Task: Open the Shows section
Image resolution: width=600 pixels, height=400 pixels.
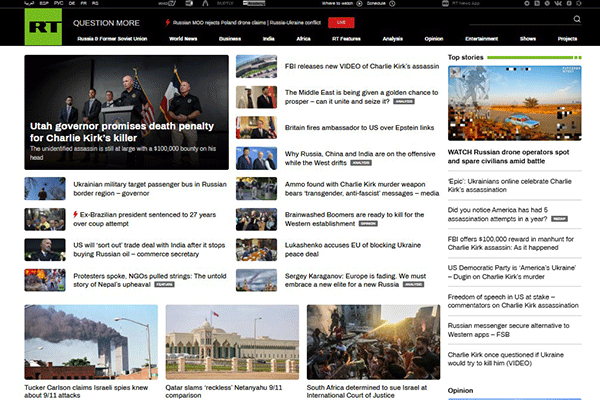Action: [528, 39]
